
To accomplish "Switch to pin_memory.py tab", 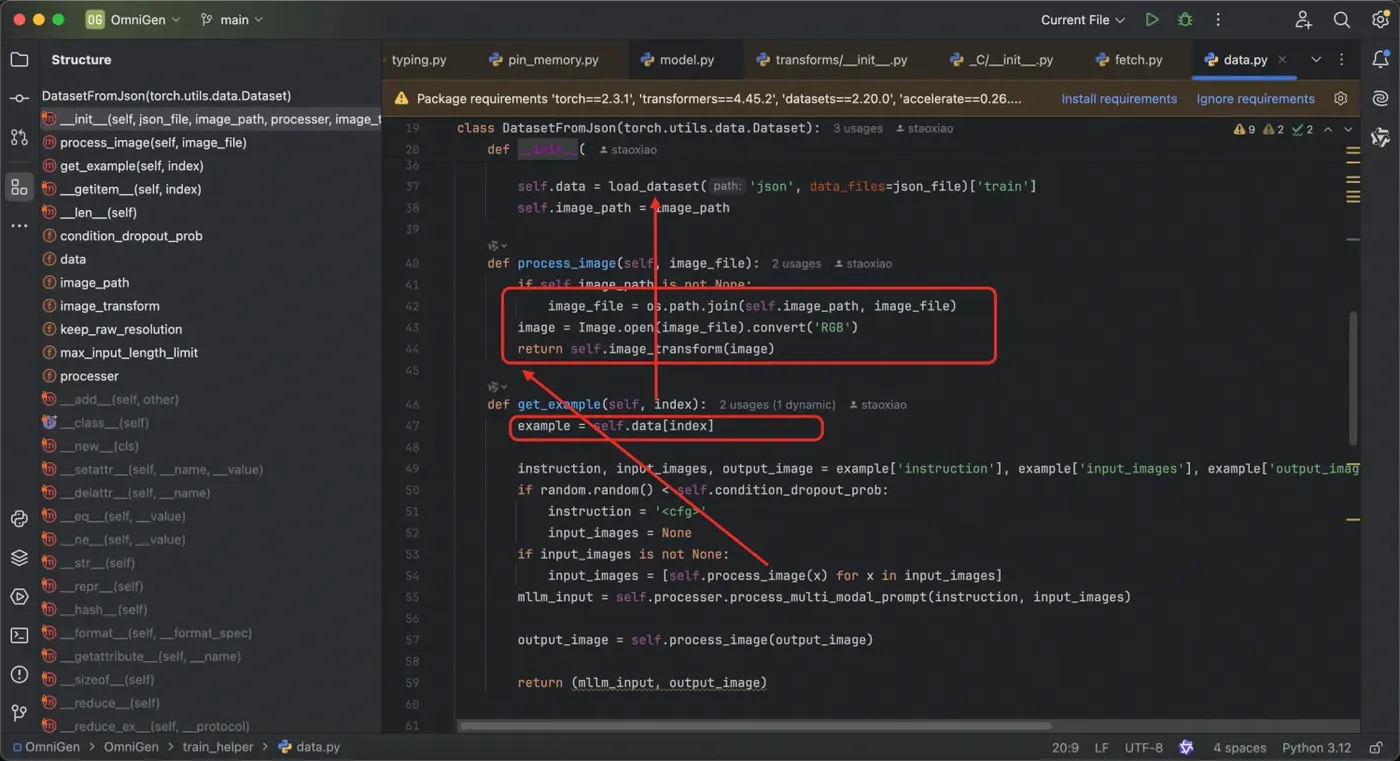I will click(x=544, y=60).
